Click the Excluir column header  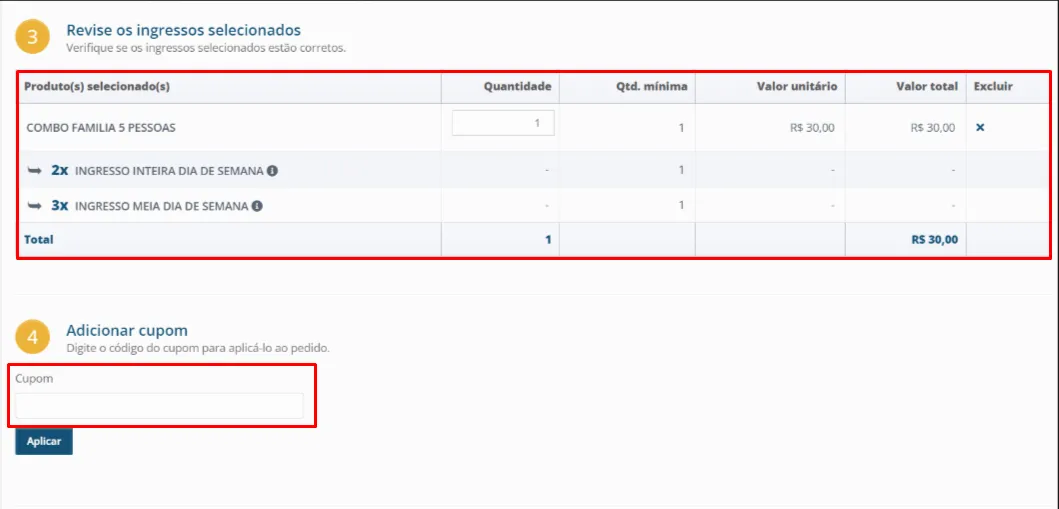(x=993, y=86)
